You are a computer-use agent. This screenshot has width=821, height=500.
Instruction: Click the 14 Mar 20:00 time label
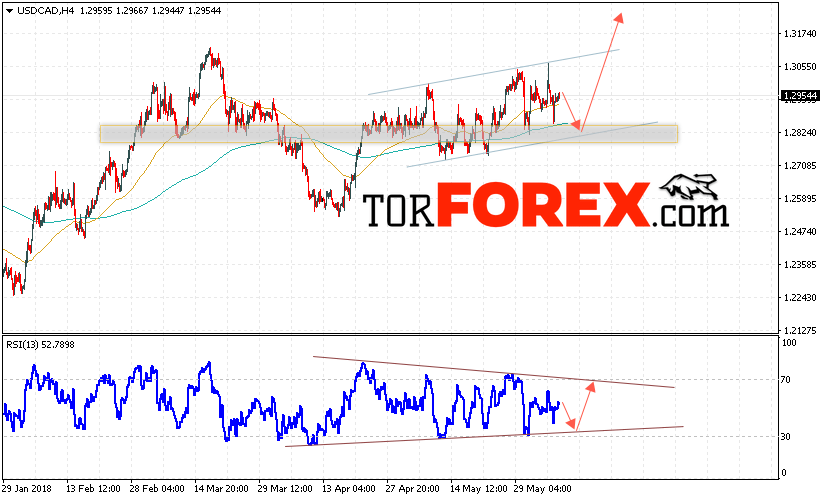(221, 488)
